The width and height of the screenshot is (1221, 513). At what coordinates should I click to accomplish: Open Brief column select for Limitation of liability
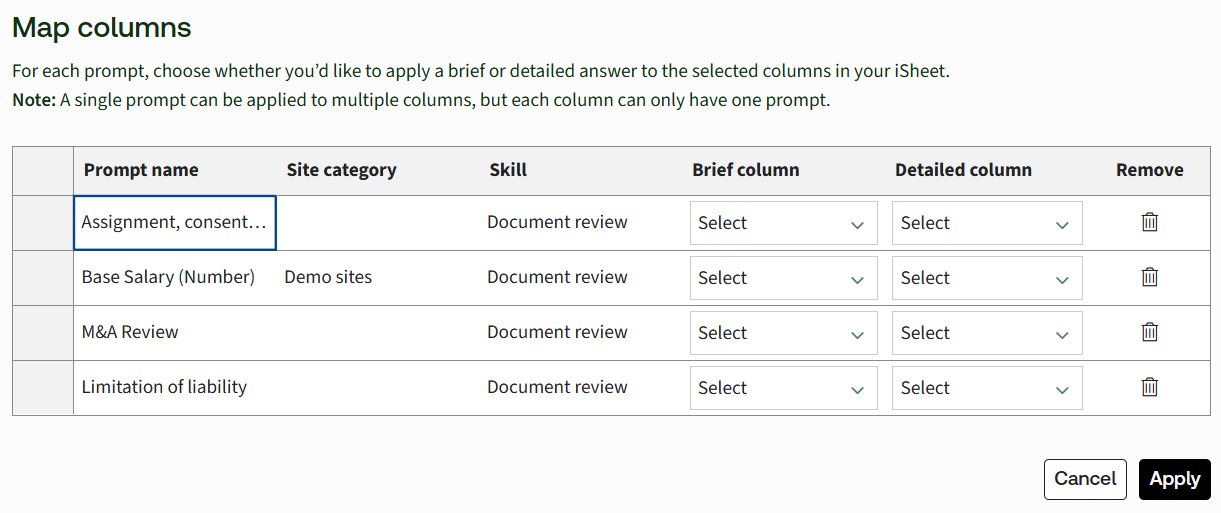pos(783,388)
